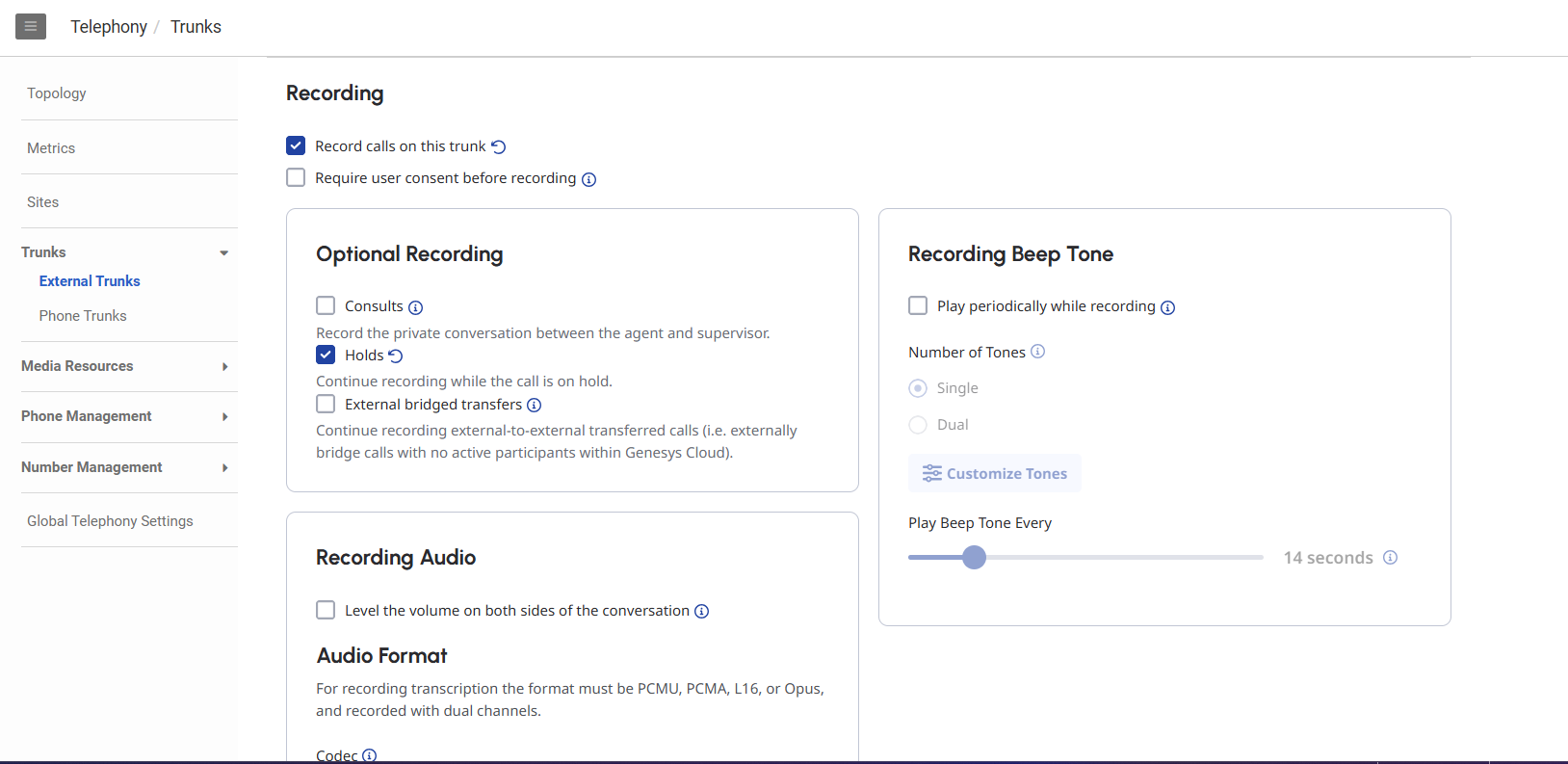Expand the Media Resources section
This screenshot has height=764, width=1568.
click(x=224, y=366)
